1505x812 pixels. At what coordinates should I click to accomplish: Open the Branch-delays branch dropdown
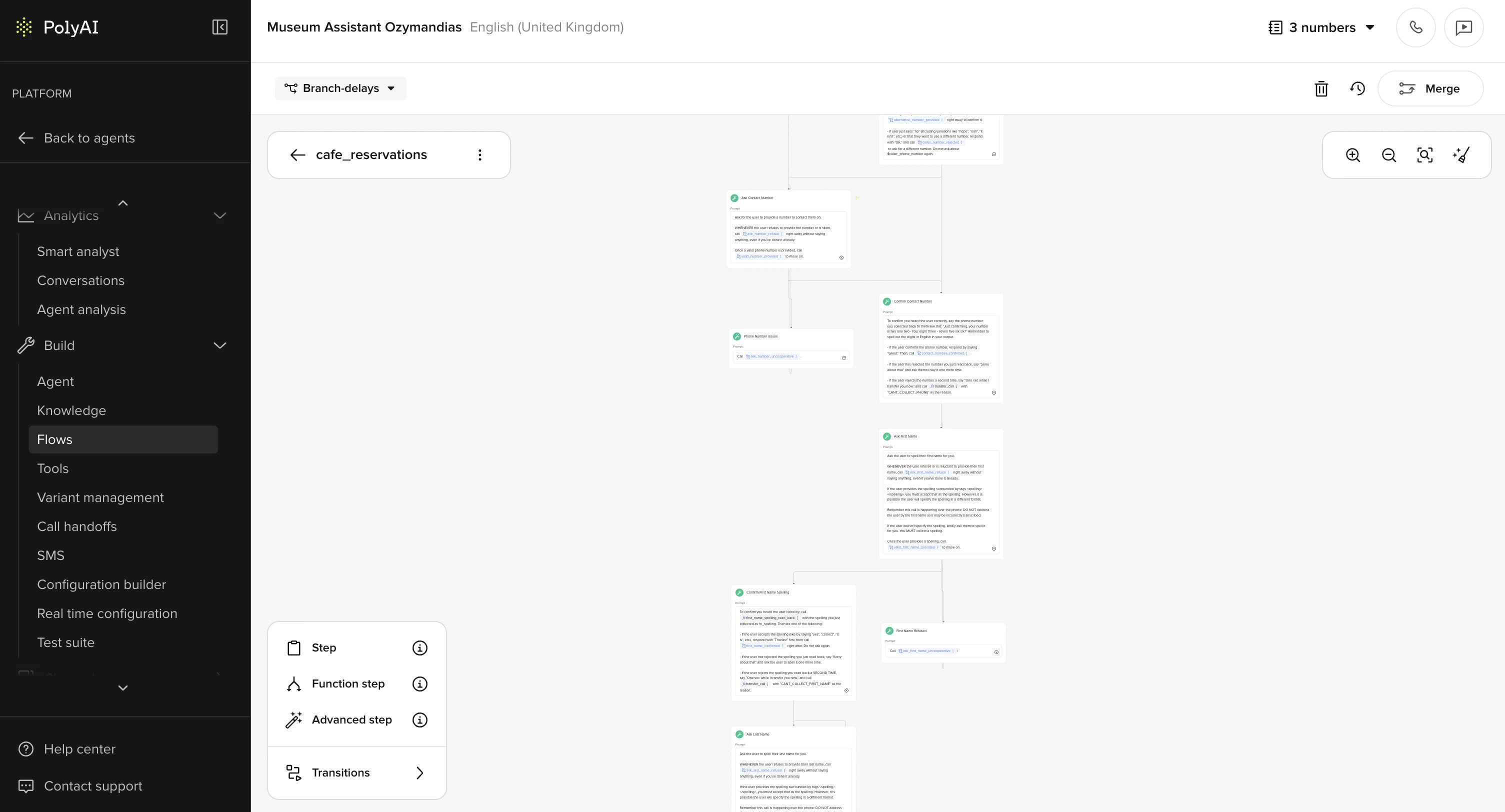coord(340,89)
